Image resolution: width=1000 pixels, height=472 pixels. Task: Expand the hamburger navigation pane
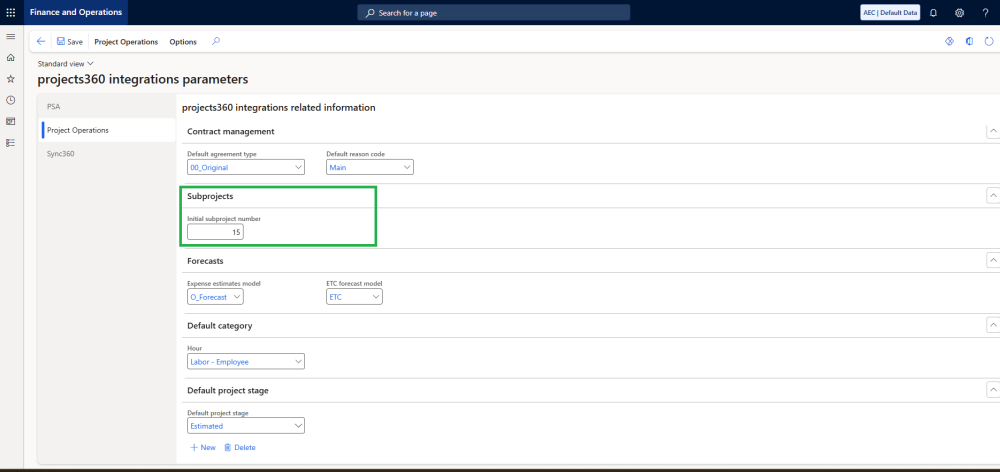tap(10, 36)
